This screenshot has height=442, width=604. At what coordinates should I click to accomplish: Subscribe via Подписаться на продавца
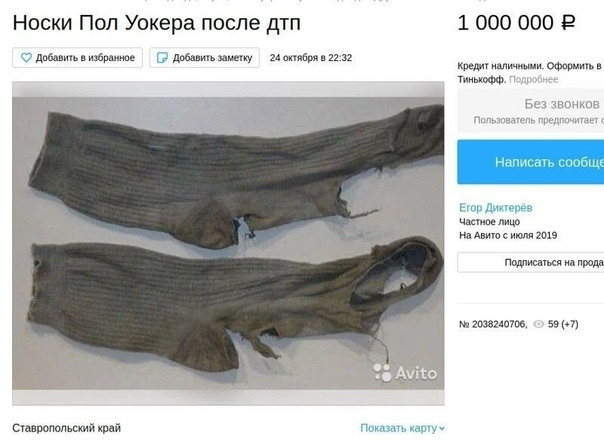pyautogui.click(x=531, y=262)
